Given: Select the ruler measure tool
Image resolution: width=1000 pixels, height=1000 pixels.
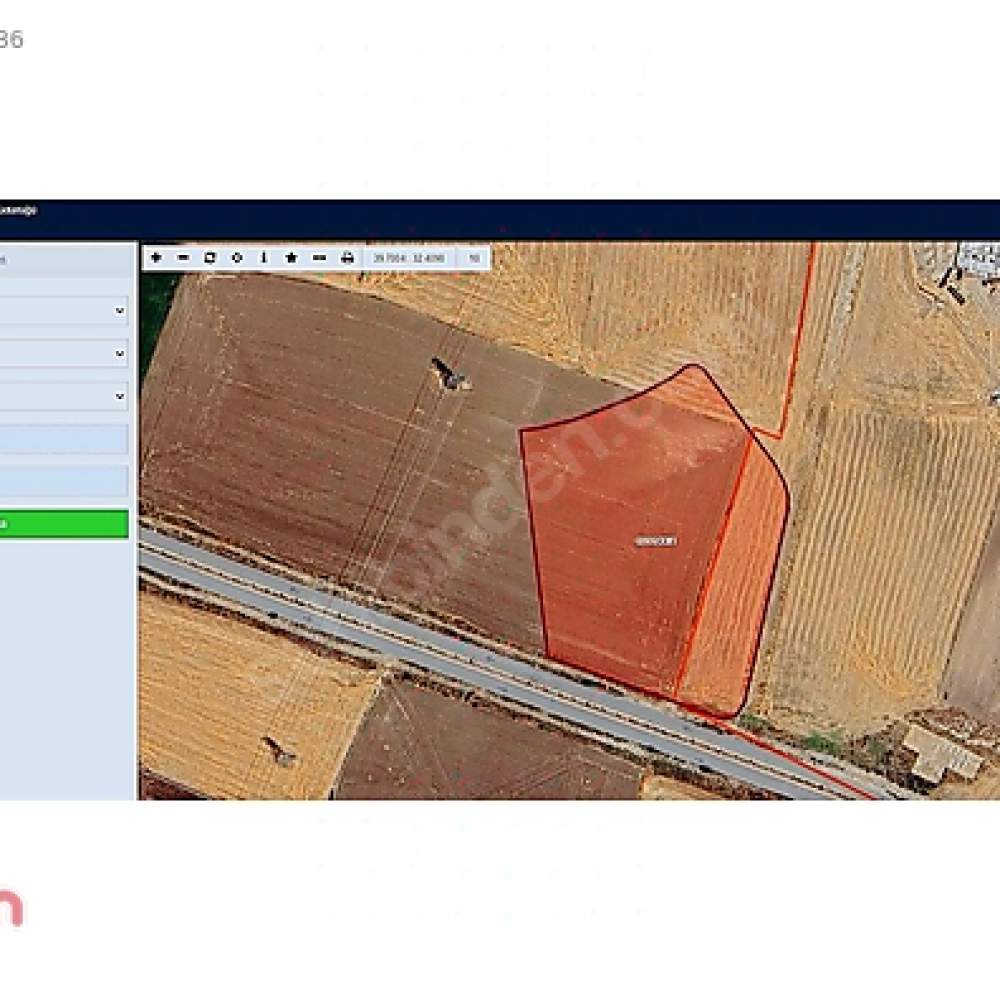Looking at the screenshot, I should [320, 258].
